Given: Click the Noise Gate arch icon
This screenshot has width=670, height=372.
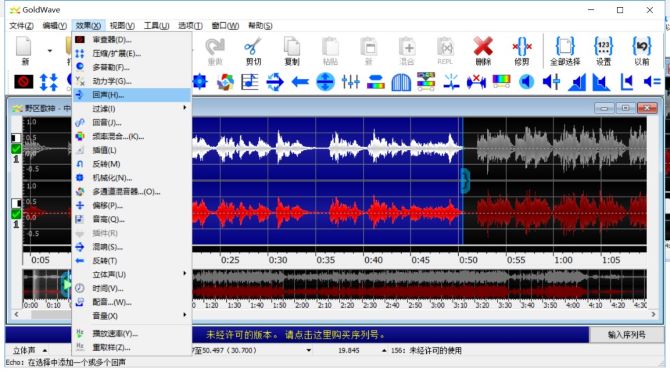Looking at the screenshot, I should click(x=401, y=82).
